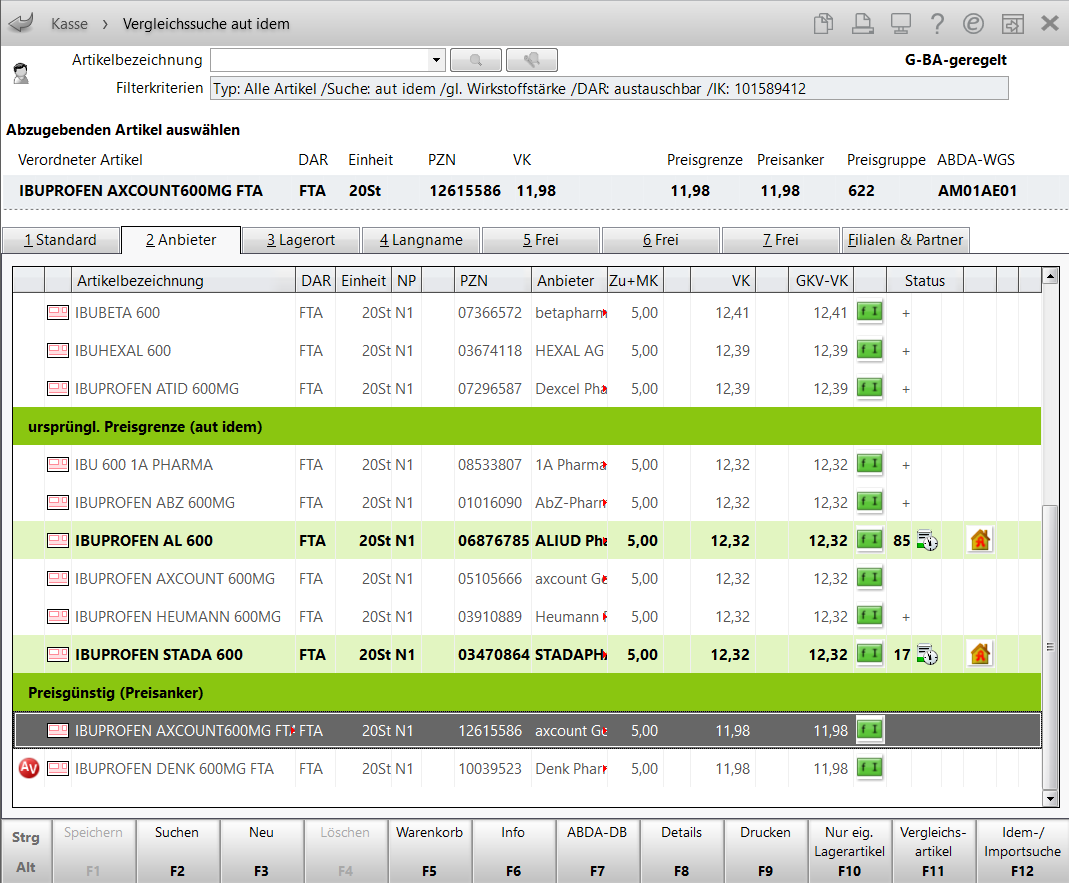Open Warenkorb with F5 button
1069x883 pixels.
[x=430, y=851]
